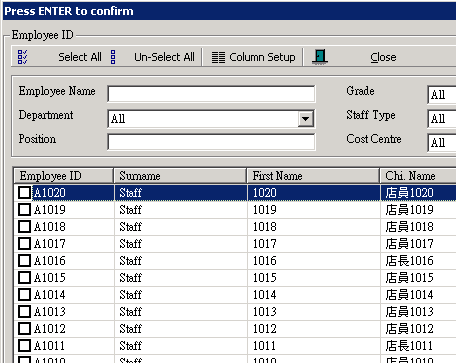Click Chinese name 店長1011
Viewport: 456px width, 363px height.
[x=410, y=346]
